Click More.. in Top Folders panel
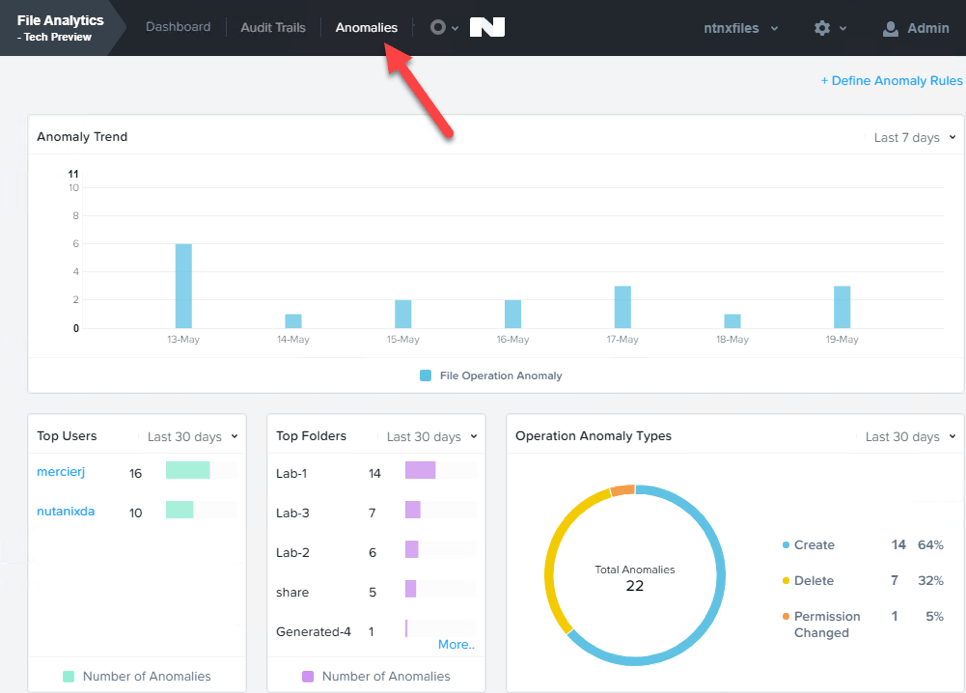The image size is (966, 693). click(x=455, y=644)
